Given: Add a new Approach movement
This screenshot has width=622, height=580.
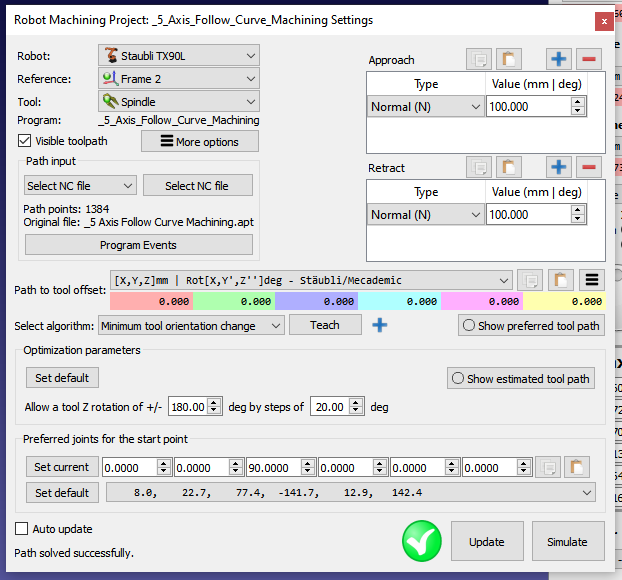Looking at the screenshot, I should (x=559, y=59).
